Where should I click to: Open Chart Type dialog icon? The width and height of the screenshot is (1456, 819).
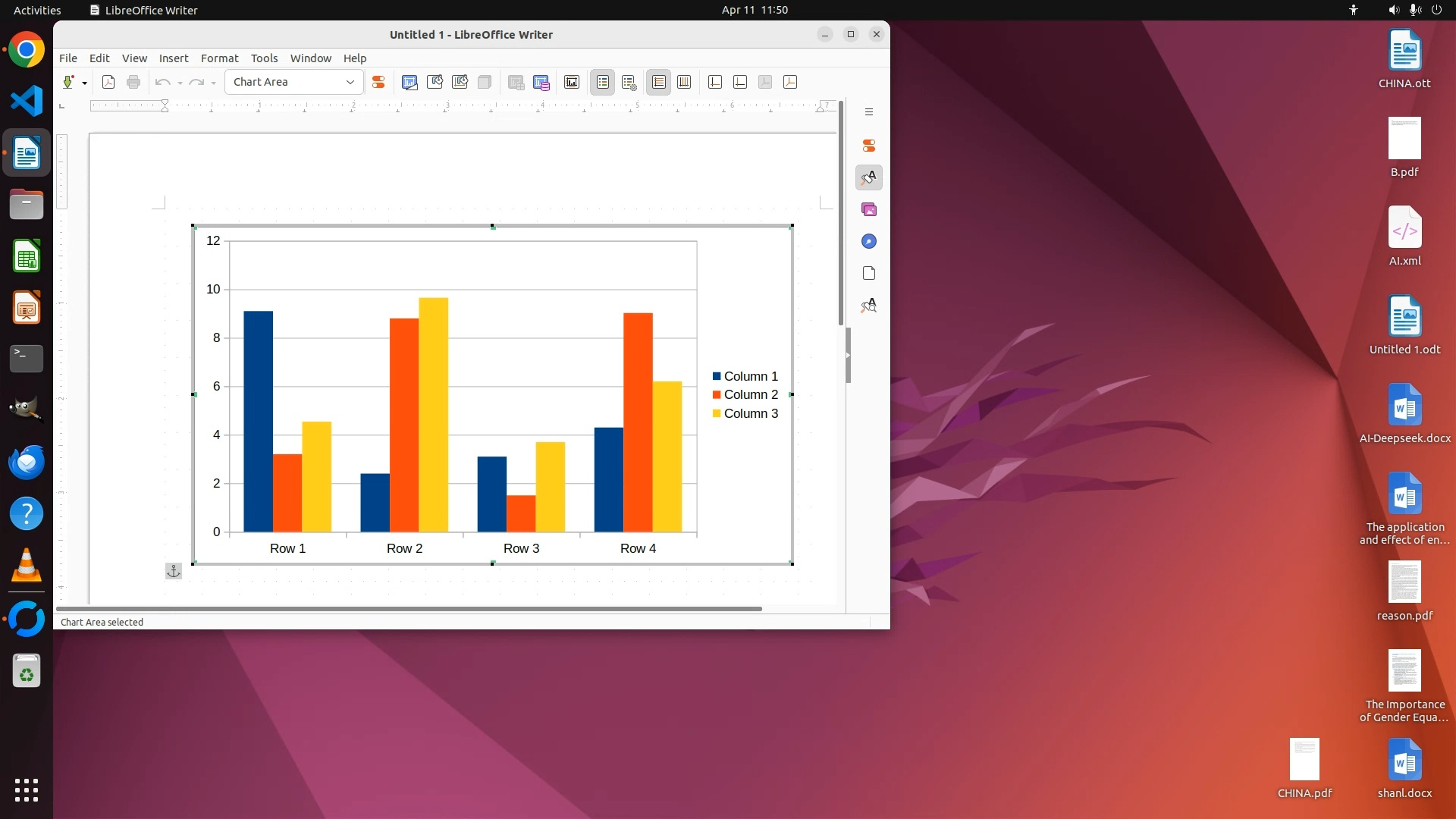409,82
